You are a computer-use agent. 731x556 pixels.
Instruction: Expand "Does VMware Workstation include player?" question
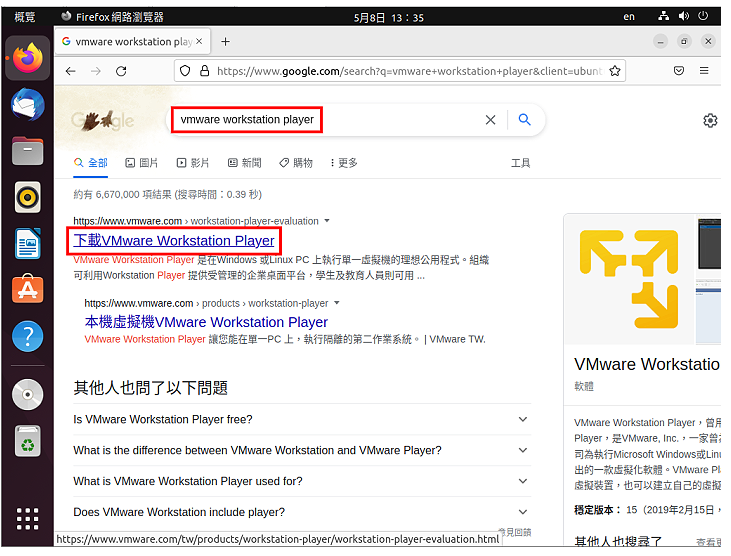(302, 512)
